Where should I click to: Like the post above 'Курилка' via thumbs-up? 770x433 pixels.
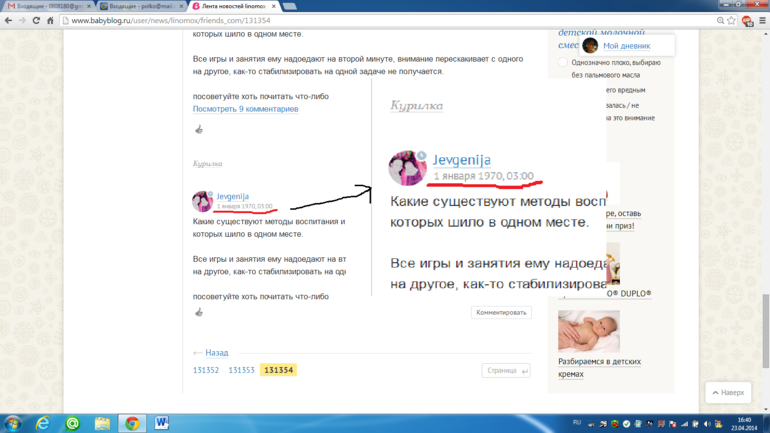[x=199, y=129]
